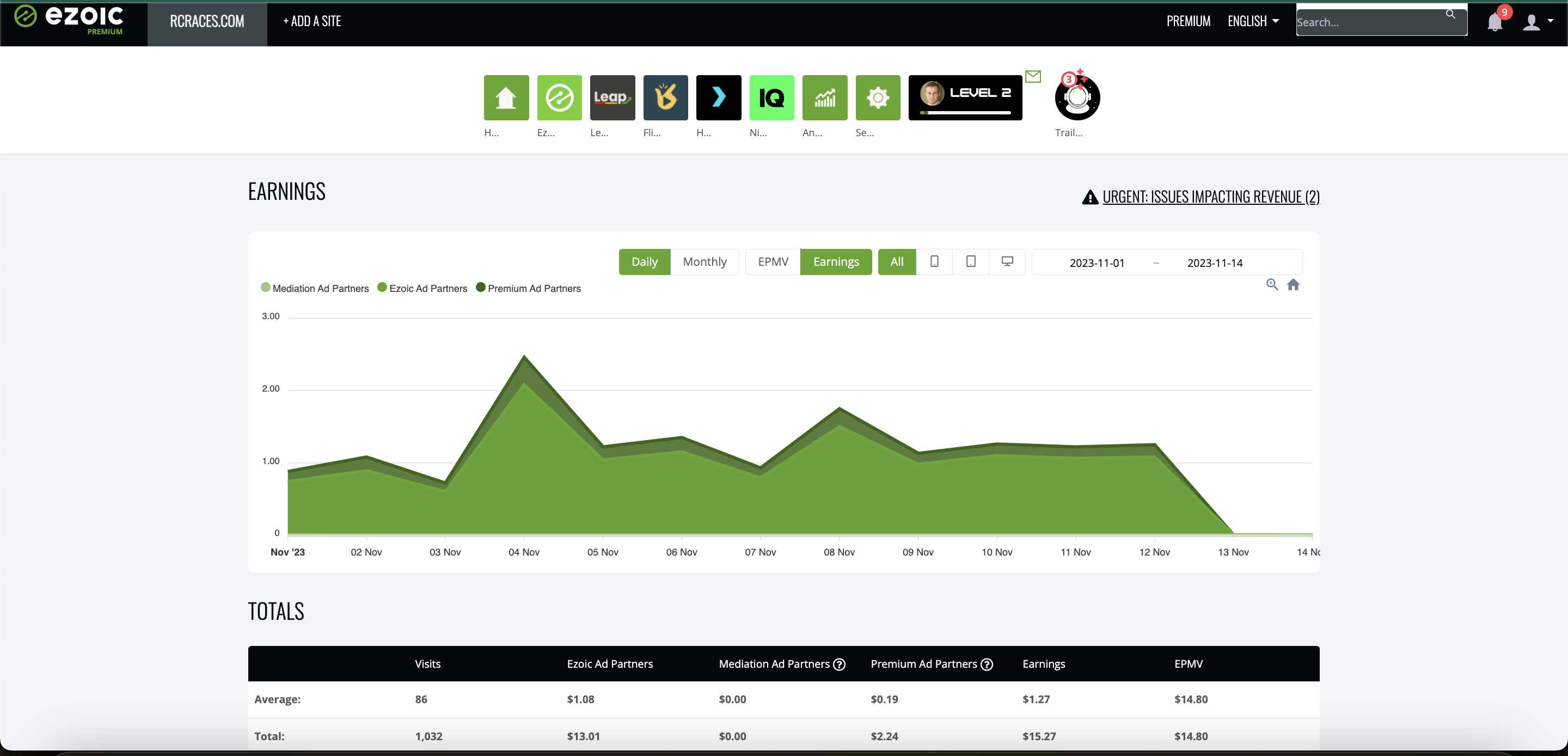Click the chart zoom magnifier icon
Image resolution: width=1568 pixels, height=756 pixels.
pyautogui.click(x=1272, y=284)
